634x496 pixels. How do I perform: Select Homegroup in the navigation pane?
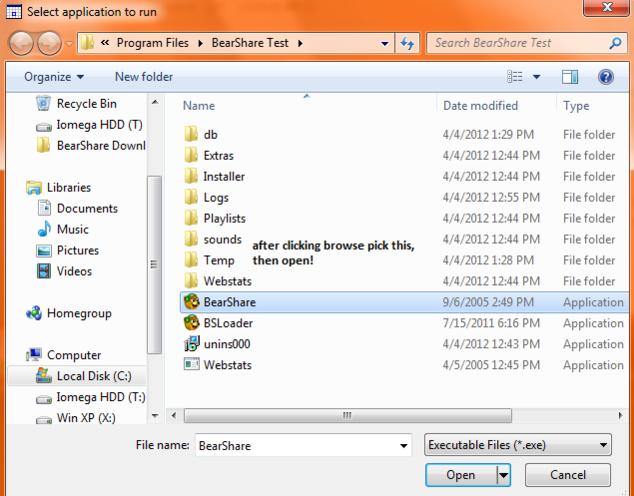click(x=69, y=313)
